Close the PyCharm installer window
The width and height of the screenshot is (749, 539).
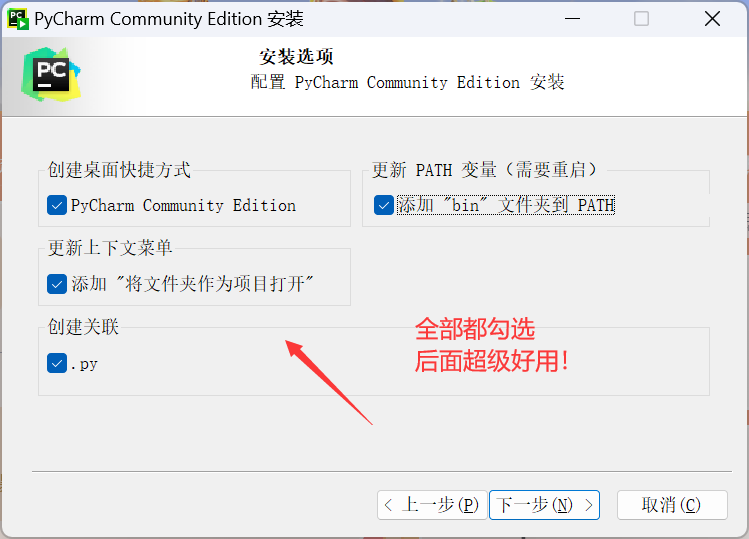(x=712, y=19)
